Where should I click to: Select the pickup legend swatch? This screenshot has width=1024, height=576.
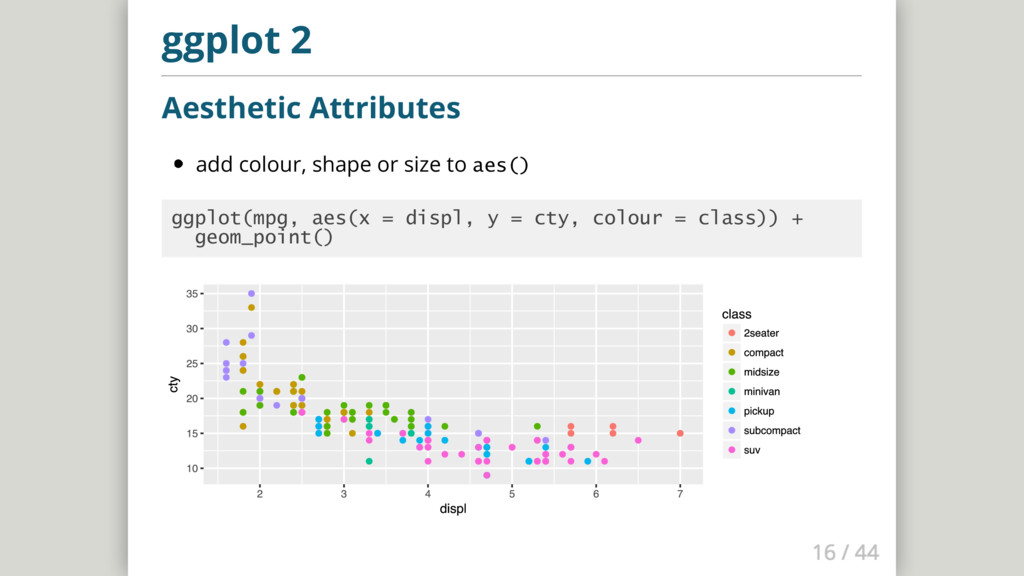(732, 411)
